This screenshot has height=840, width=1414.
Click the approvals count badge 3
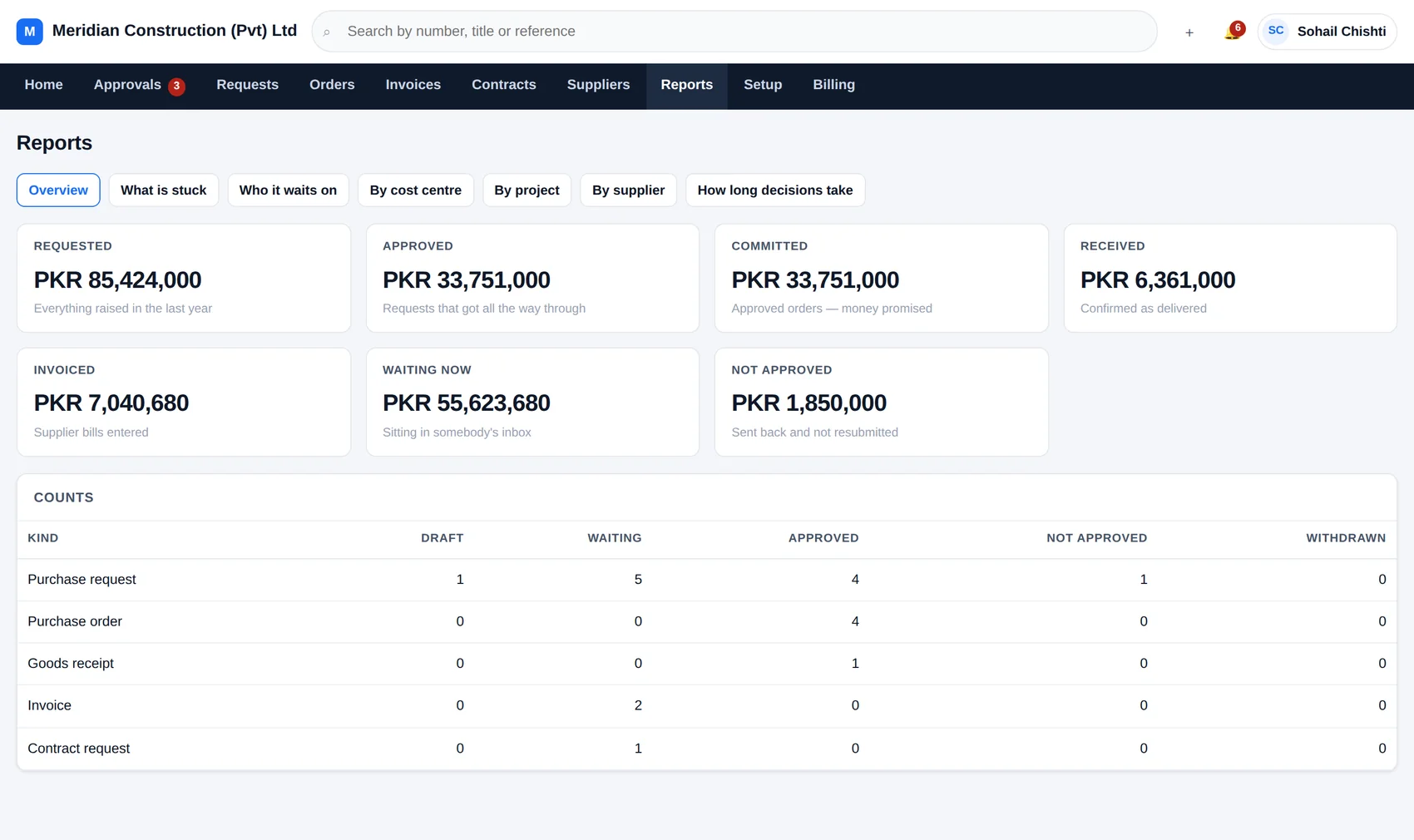tap(176, 86)
